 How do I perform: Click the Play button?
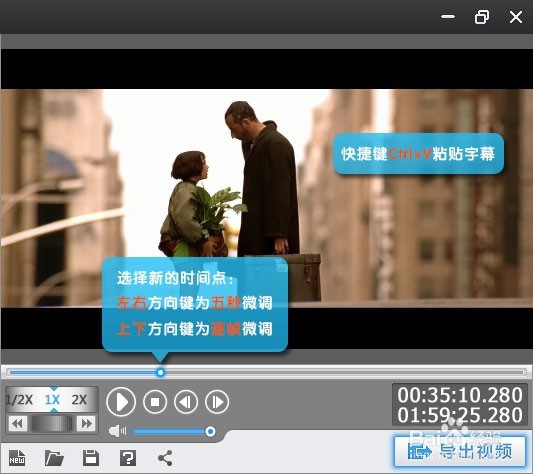point(121,402)
